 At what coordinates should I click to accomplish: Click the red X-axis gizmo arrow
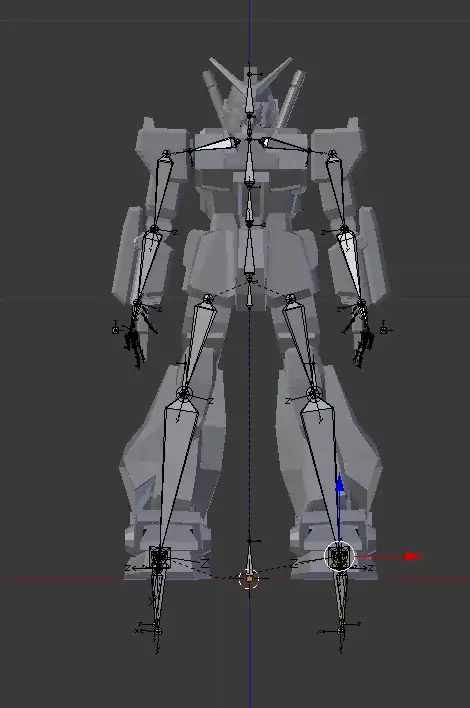tap(413, 556)
